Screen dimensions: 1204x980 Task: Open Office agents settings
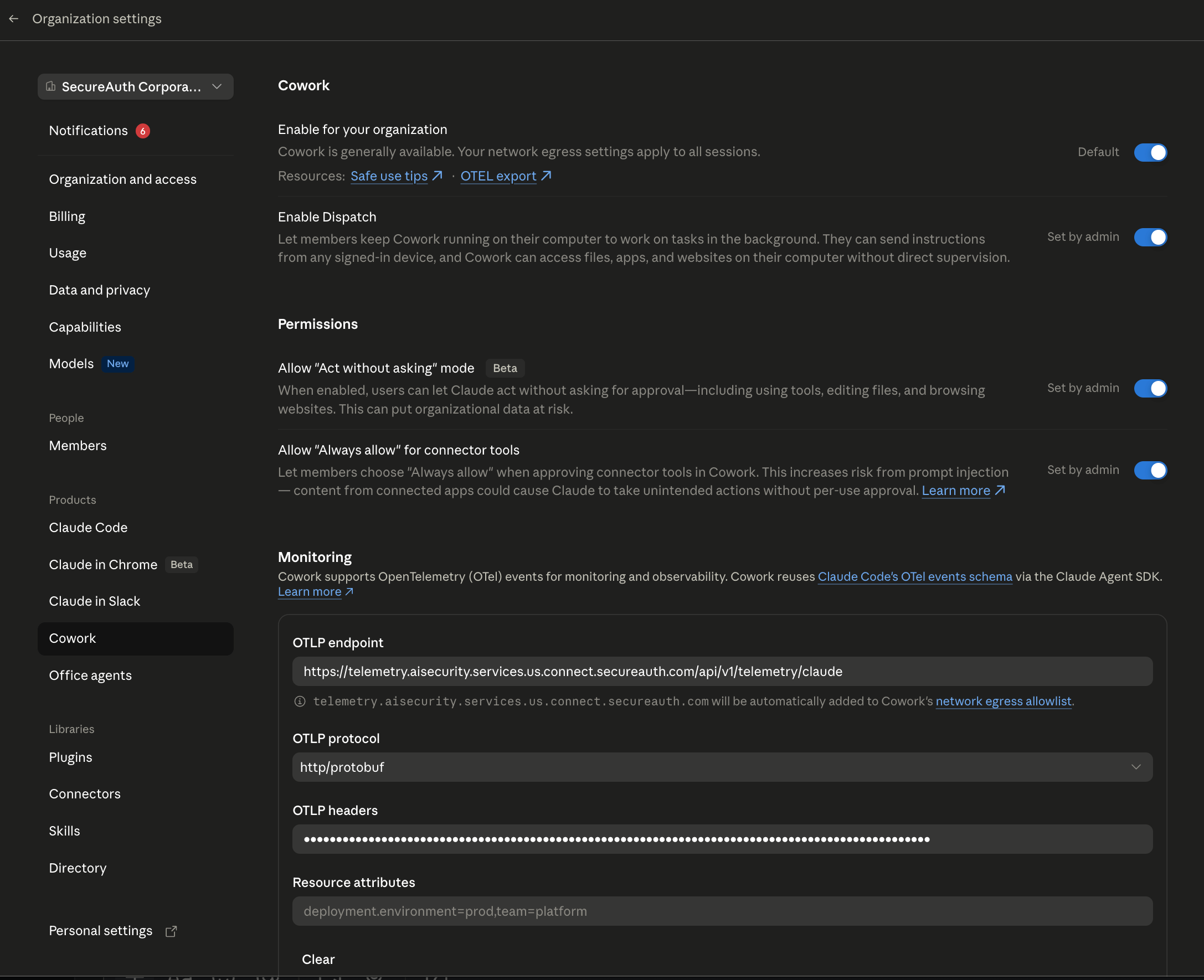[136, 675]
